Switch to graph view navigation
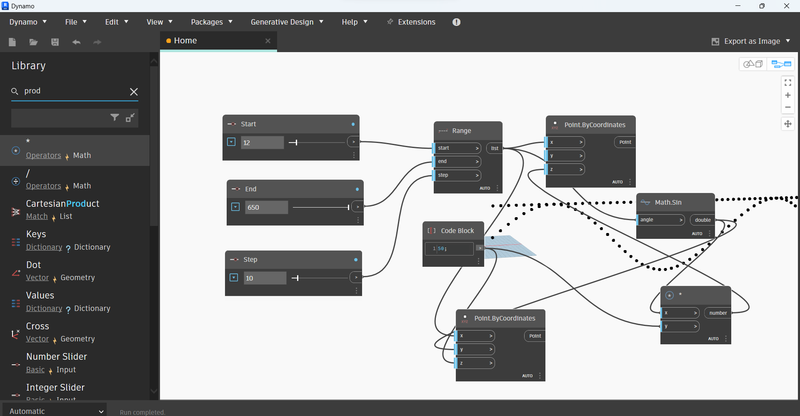Screen dimensions: 800x416 point(781,64)
